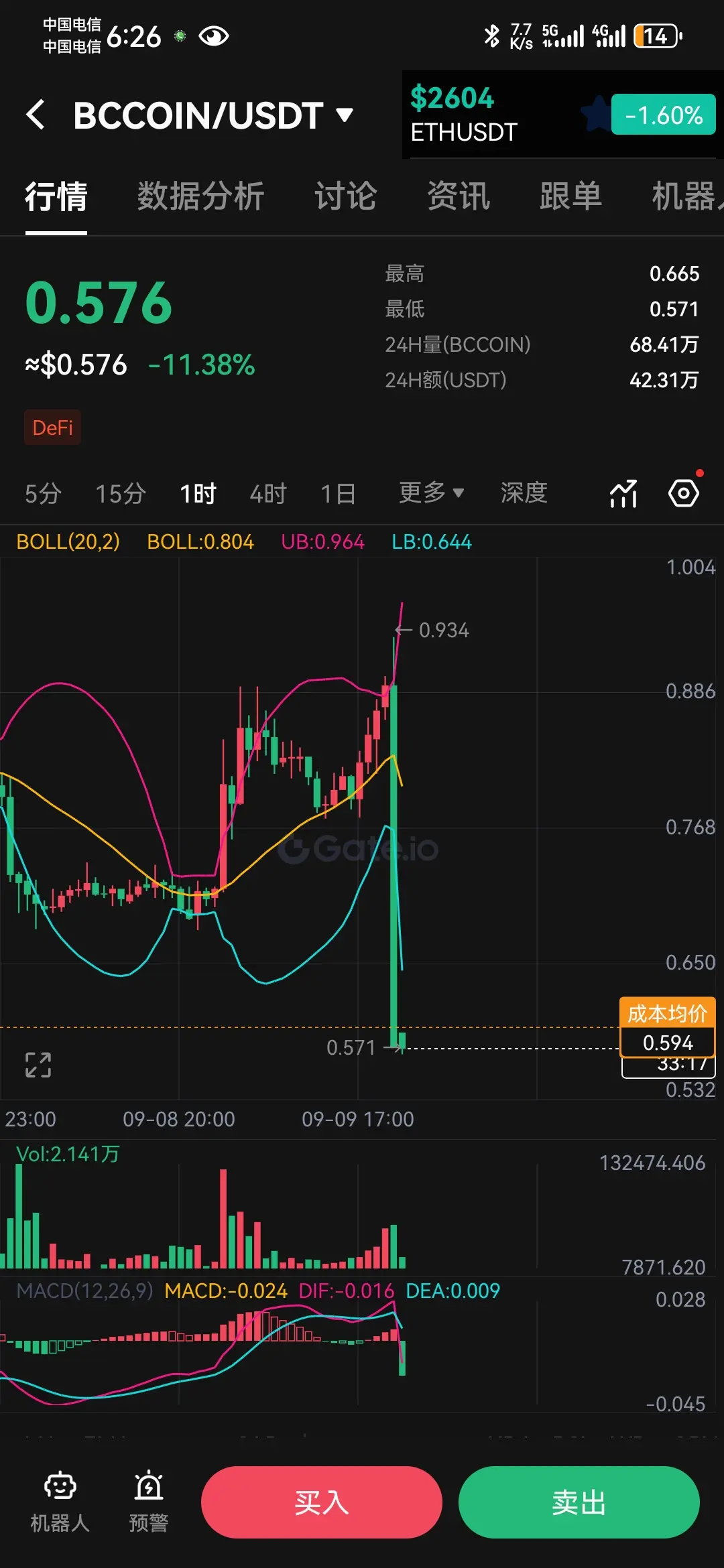Screen dimensions: 724x1568
Task: Go back using the left arrow
Action: [36, 115]
